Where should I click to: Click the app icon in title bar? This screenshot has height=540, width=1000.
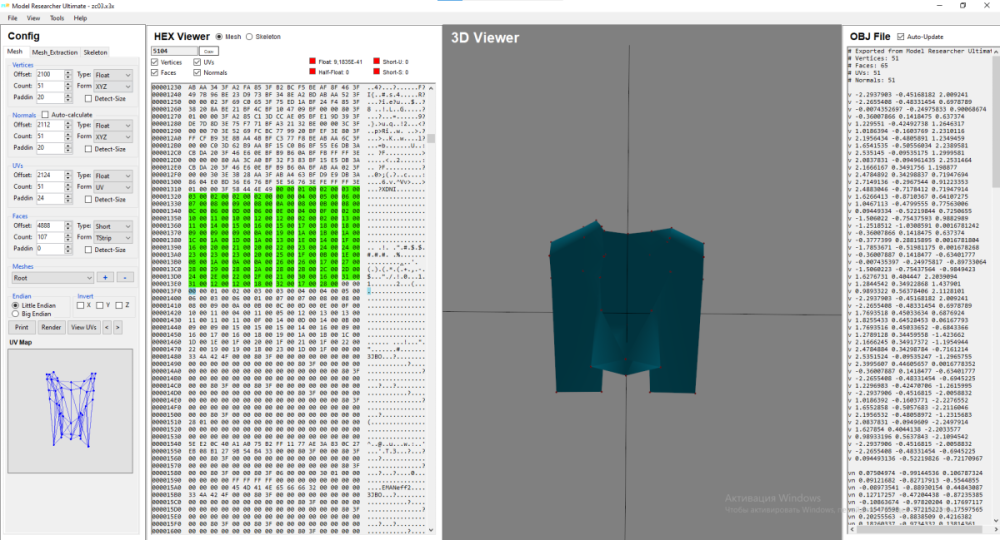click(x=6, y=5)
